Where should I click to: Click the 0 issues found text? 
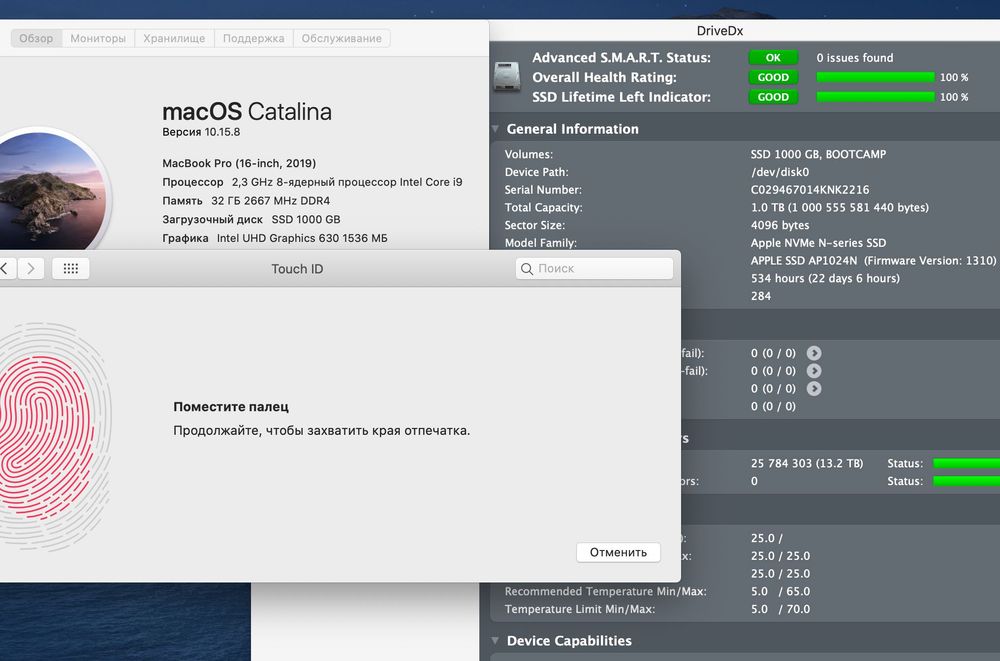855,57
